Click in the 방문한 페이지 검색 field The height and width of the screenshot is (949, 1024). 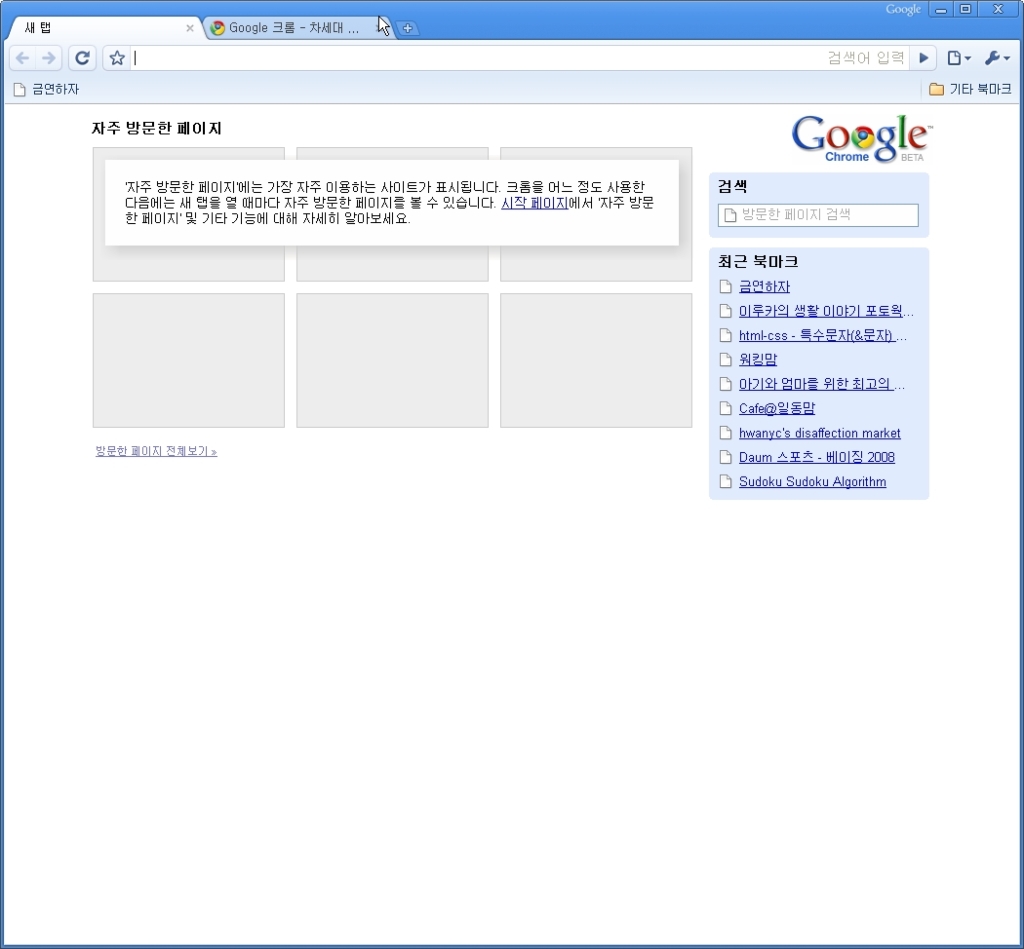pos(818,215)
